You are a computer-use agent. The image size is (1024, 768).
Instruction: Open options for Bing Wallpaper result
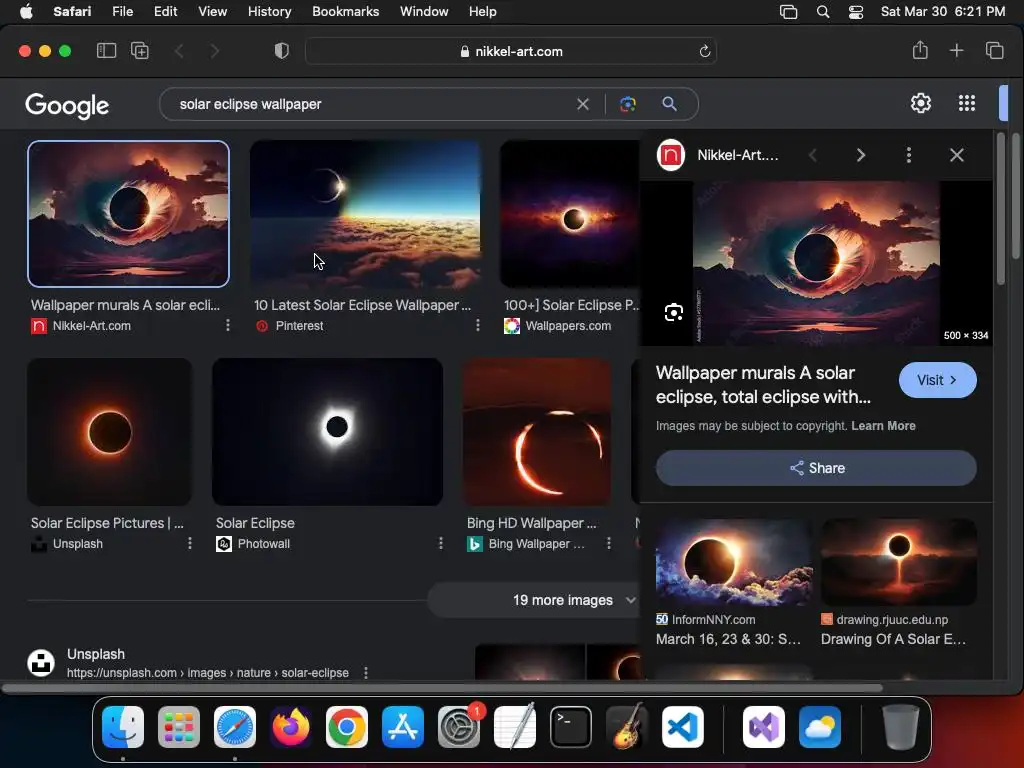tap(608, 543)
